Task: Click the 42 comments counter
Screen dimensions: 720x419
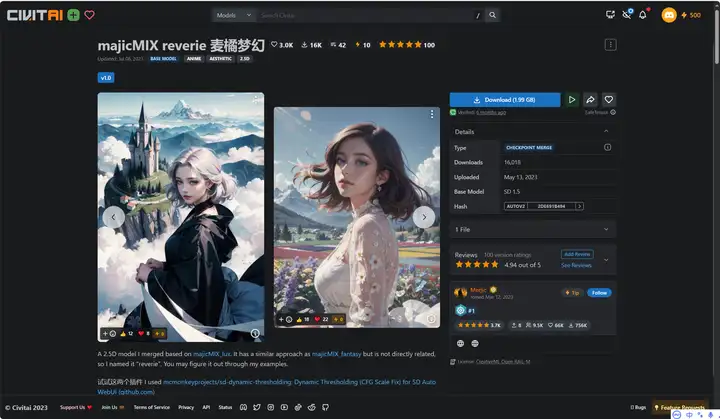Action: pyautogui.click(x=338, y=45)
